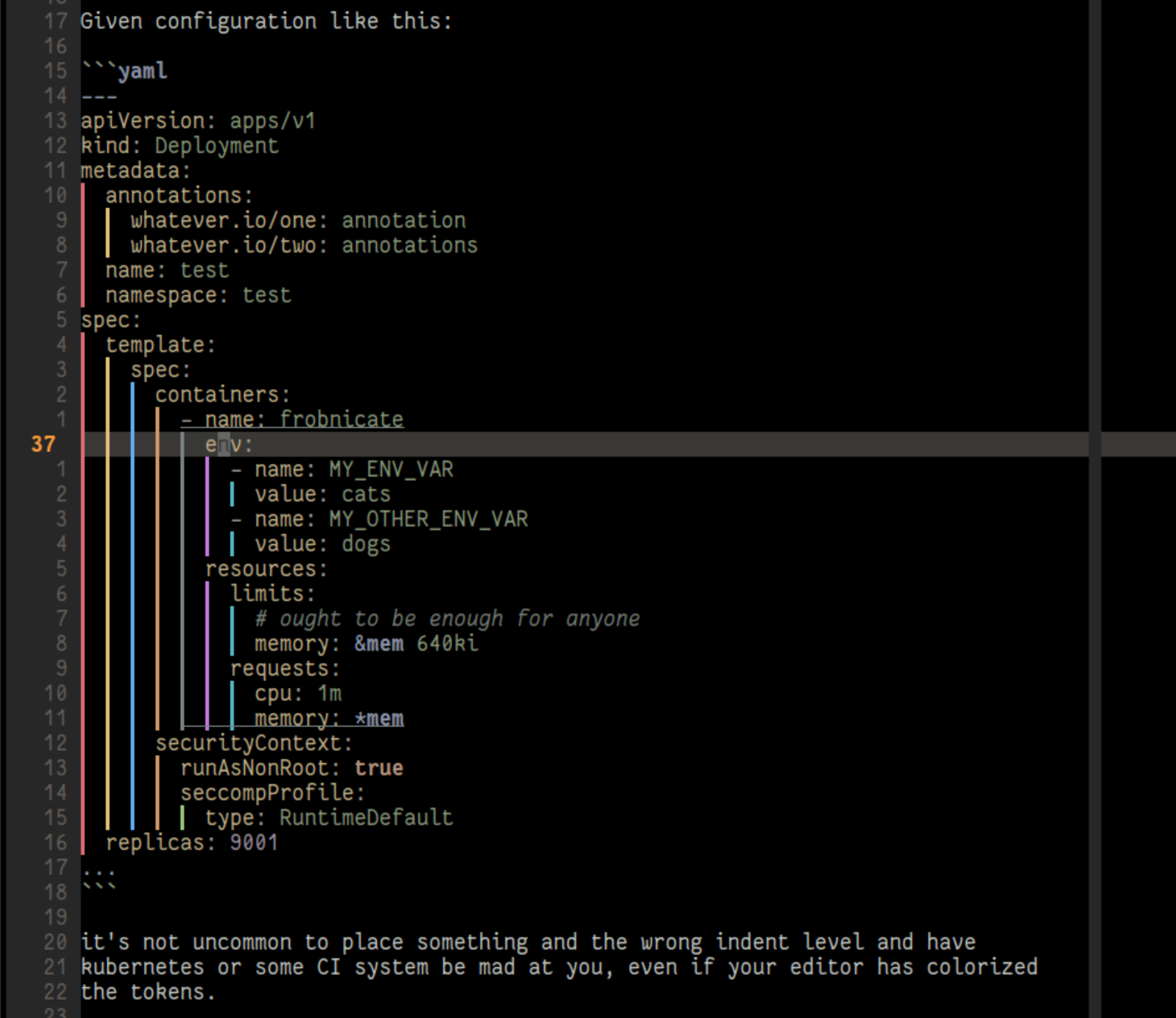Image resolution: width=1176 pixels, height=1018 pixels.
Task: Click the 'env:' key on current line
Action: tap(229, 444)
